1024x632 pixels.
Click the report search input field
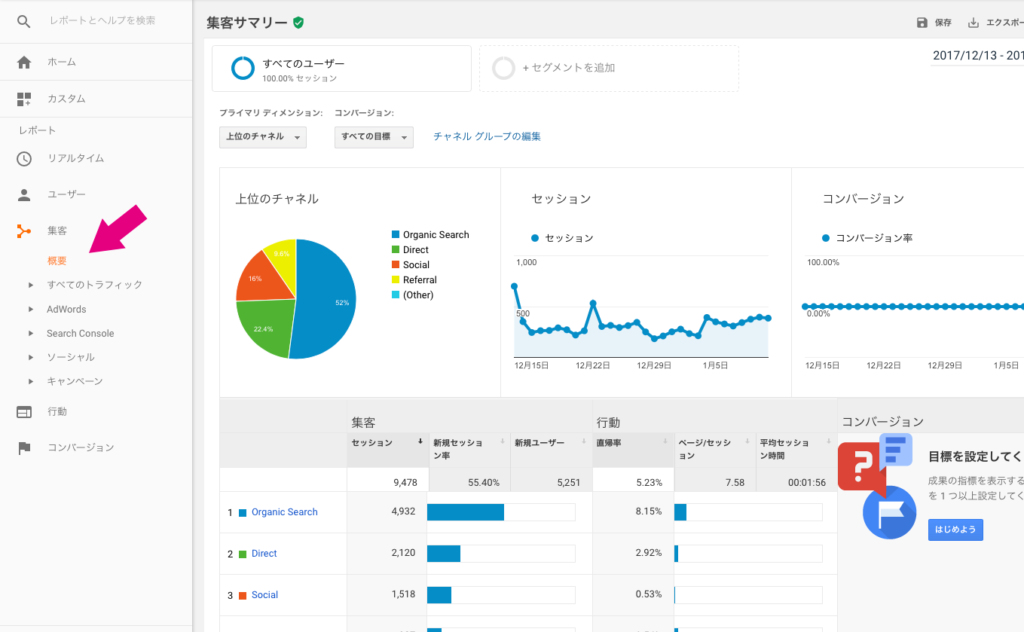(x=103, y=21)
